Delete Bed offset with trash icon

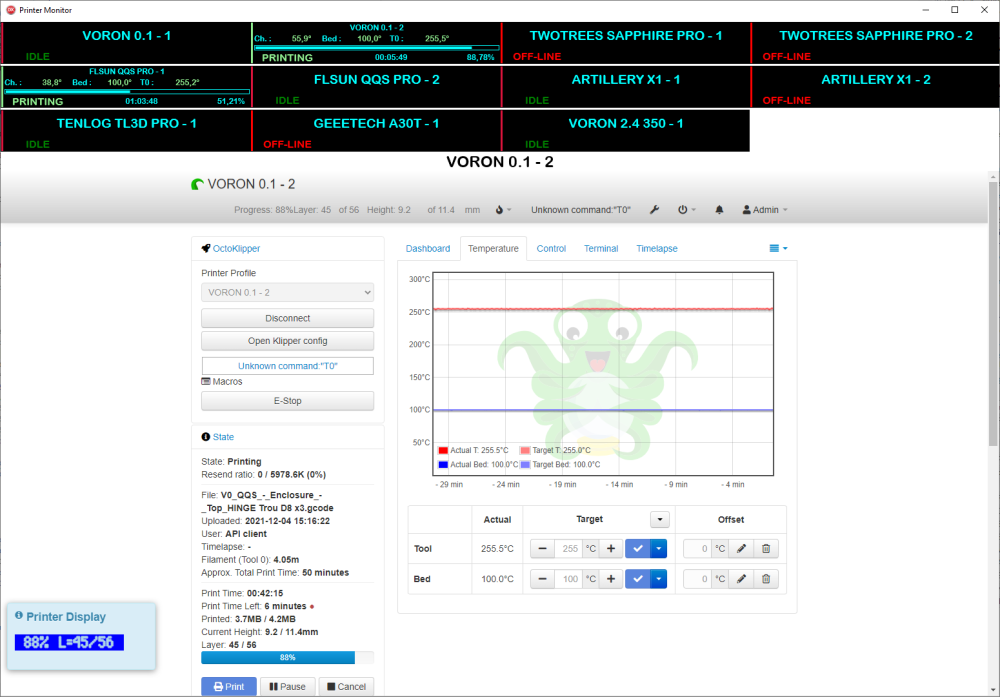766,579
